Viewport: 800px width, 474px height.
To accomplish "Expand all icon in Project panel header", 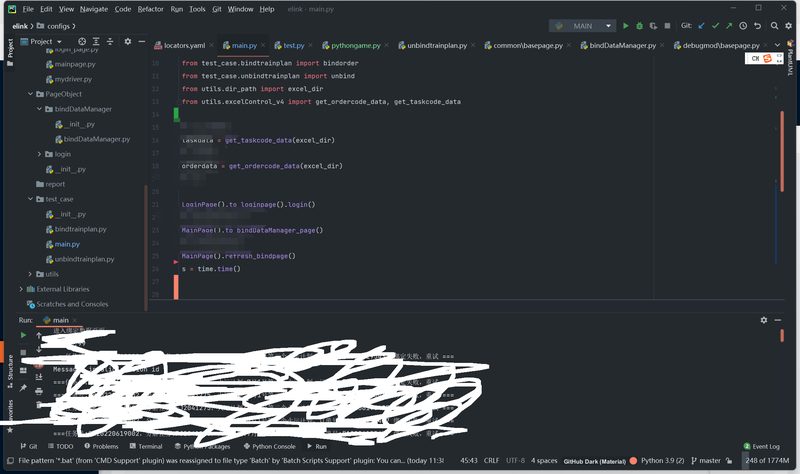I will pyautogui.click(x=96, y=41).
